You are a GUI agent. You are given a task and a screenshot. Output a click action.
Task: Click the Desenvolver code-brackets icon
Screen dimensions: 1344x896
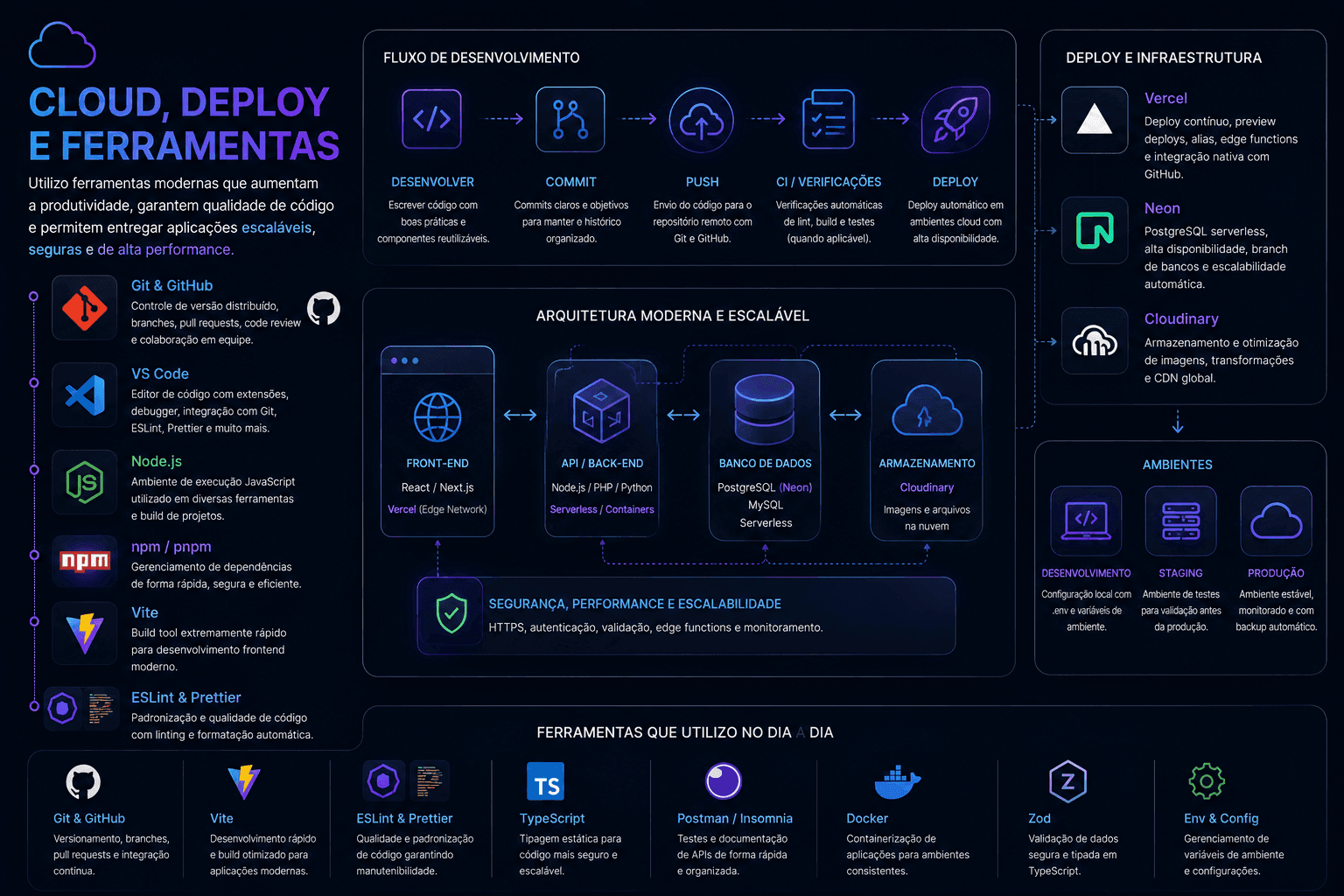(431, 119)
